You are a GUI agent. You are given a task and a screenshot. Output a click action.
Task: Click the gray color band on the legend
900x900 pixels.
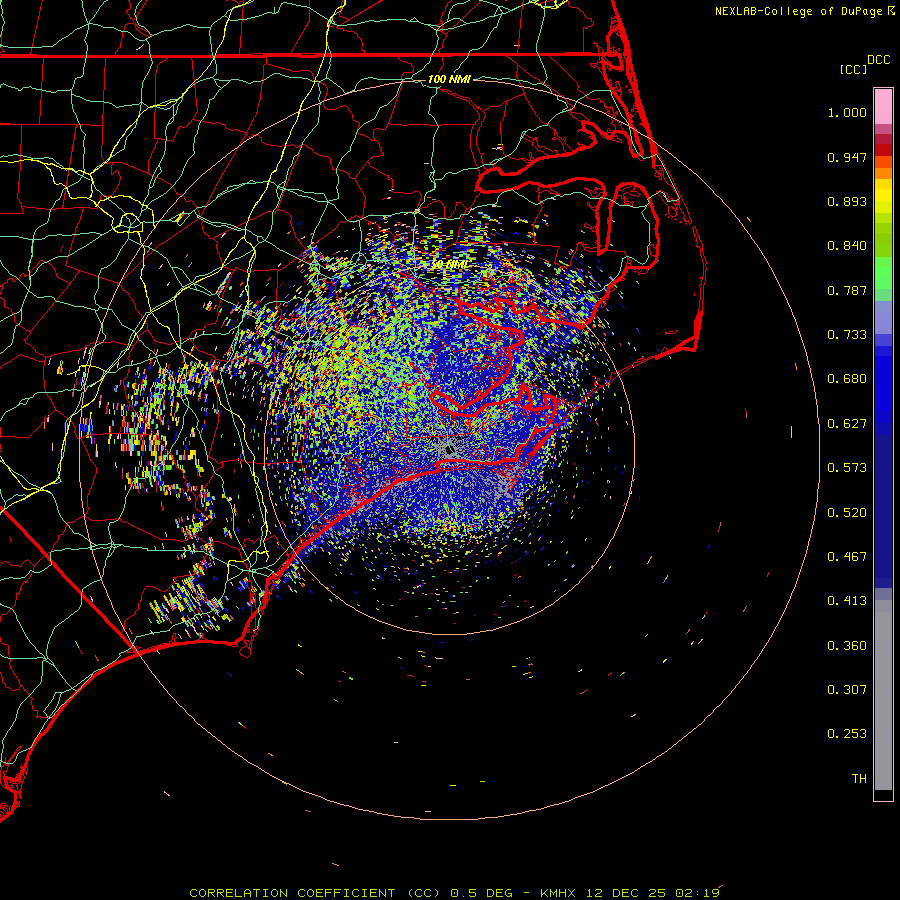point(883,695)
